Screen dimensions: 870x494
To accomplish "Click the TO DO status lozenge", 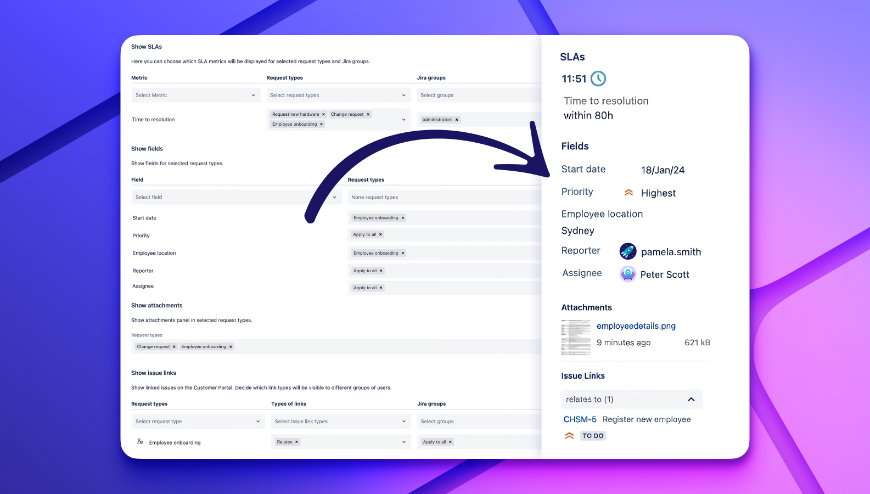I will click(x=593, y=436).
